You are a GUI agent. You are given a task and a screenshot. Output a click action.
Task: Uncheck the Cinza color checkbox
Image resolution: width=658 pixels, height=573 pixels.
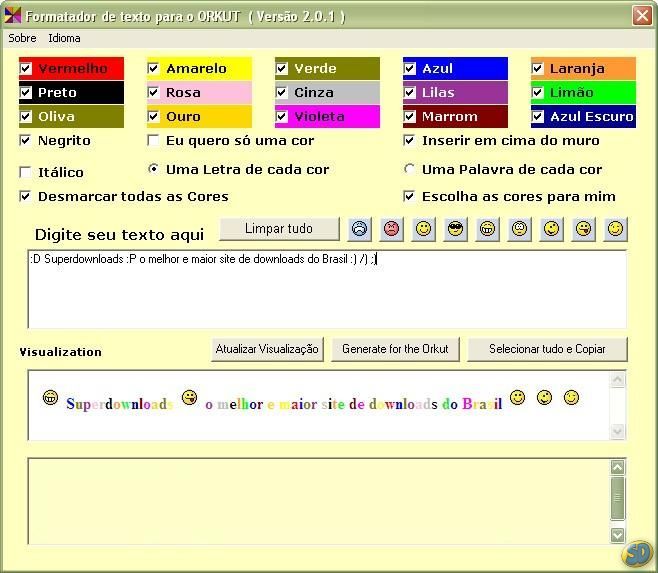tap(282, 92)
